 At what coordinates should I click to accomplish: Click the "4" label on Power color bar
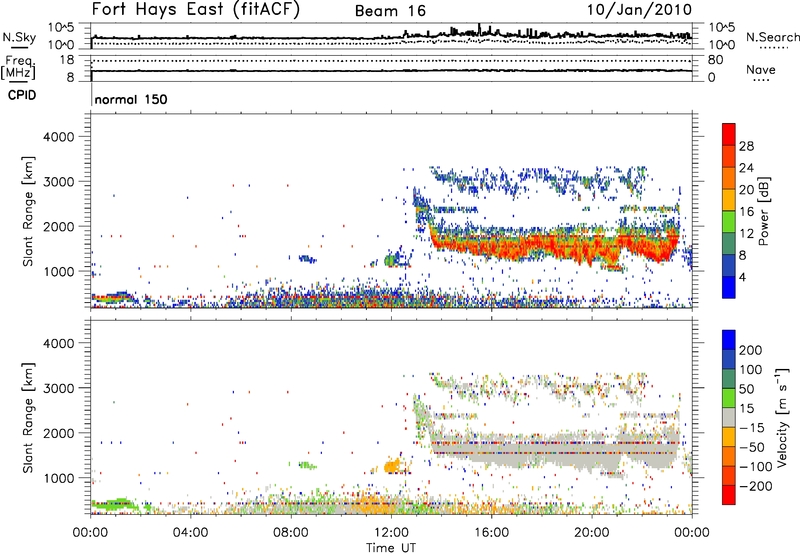(742, 277)
